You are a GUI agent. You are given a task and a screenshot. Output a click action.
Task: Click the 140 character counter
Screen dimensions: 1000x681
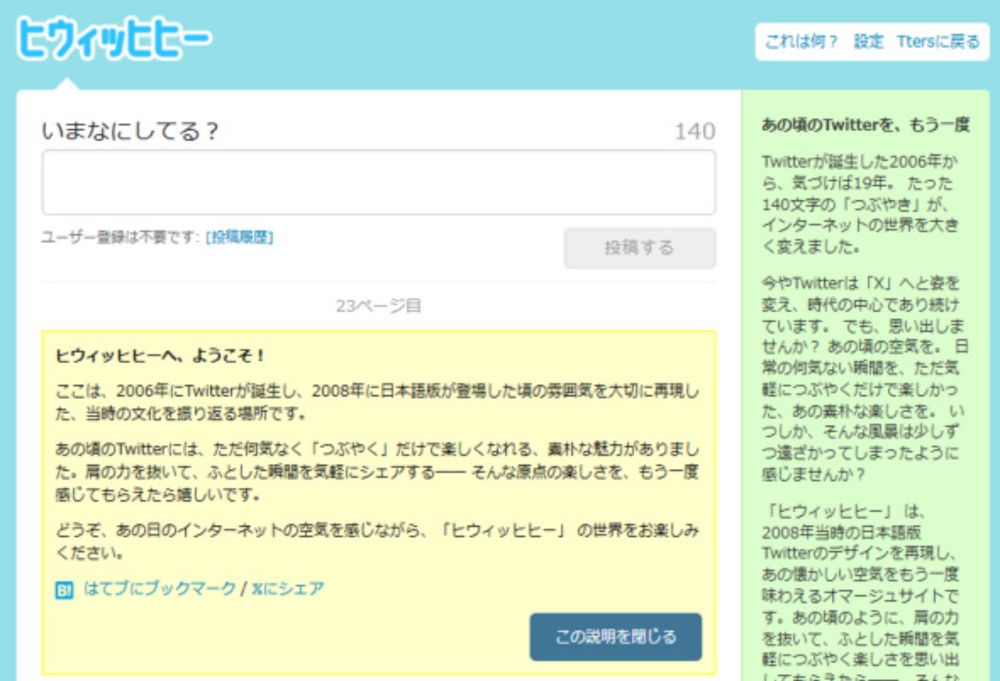tap(695, 131)
